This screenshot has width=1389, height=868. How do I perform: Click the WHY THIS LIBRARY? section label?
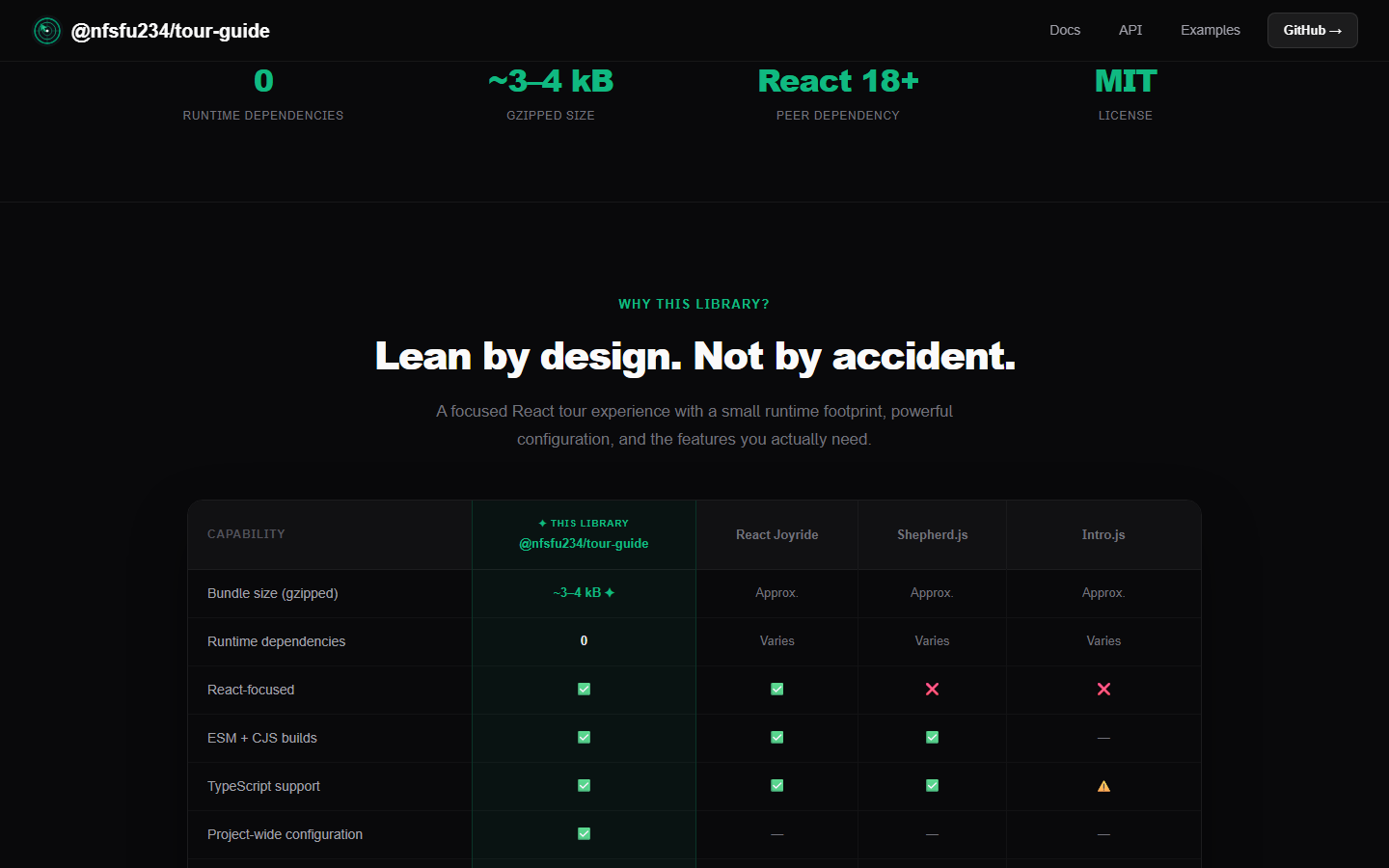694,304
